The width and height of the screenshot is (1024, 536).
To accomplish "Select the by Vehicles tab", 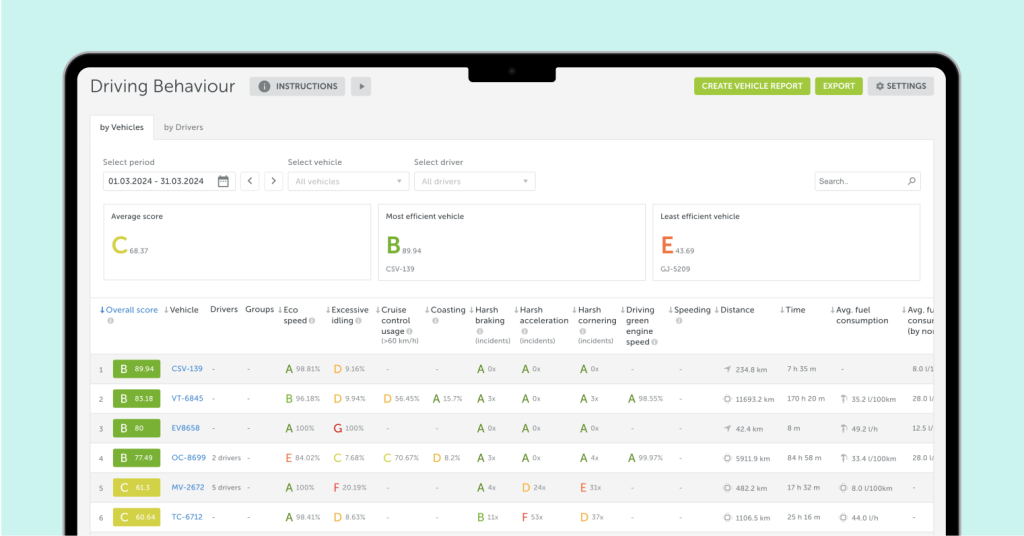I will 121,127.
